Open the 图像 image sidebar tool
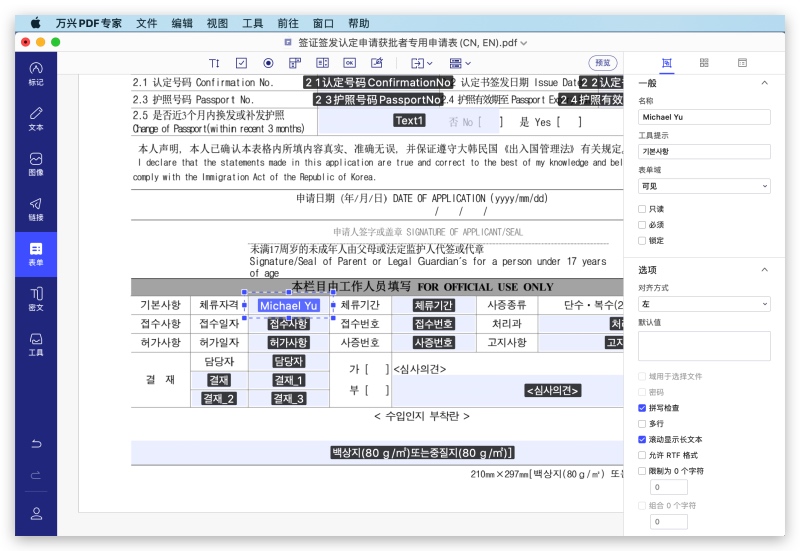Viewport: 800px width, 551px height. (36, 163)
